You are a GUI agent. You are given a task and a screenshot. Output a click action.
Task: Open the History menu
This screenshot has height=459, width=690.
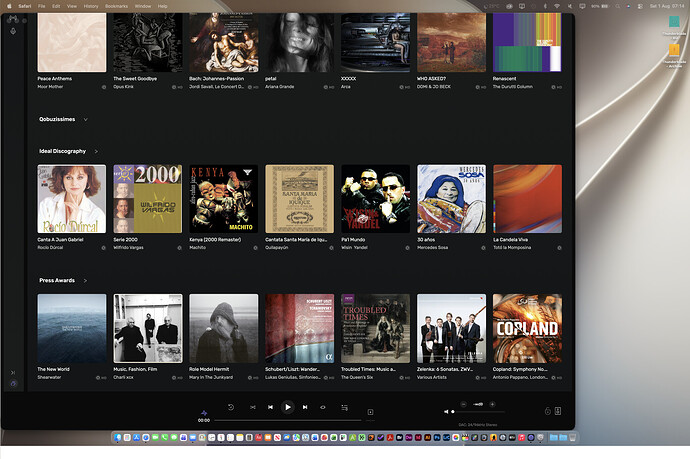pos(91,6)
